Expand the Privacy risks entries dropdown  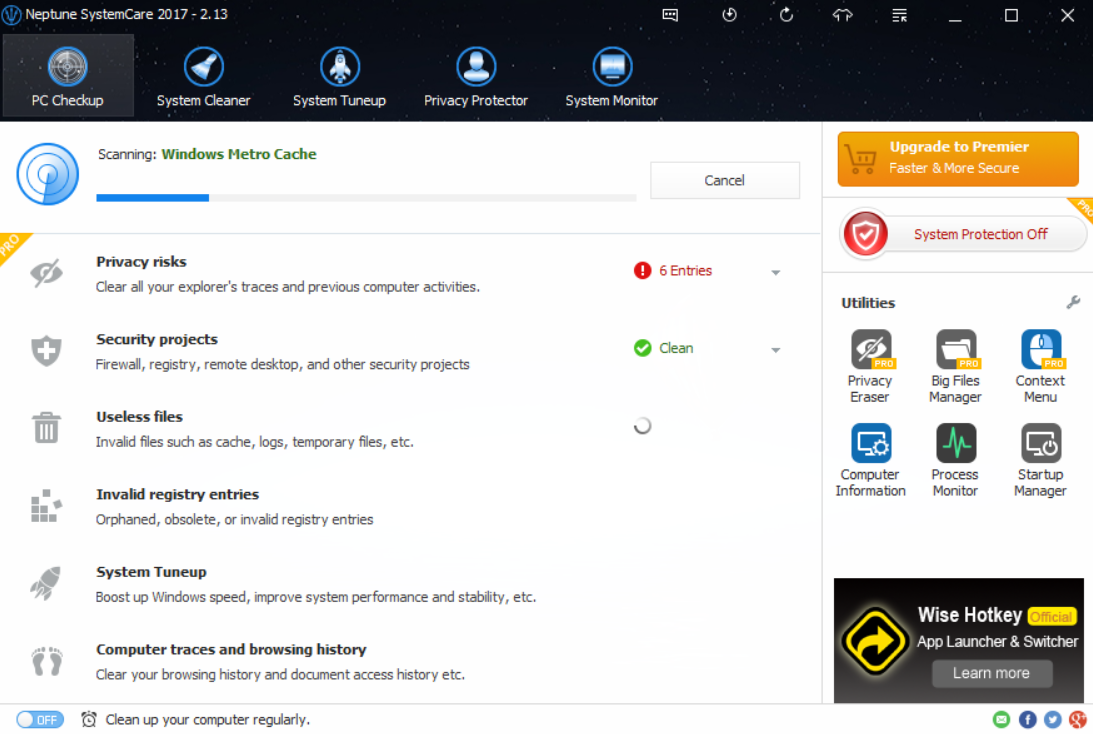point(776,273)
